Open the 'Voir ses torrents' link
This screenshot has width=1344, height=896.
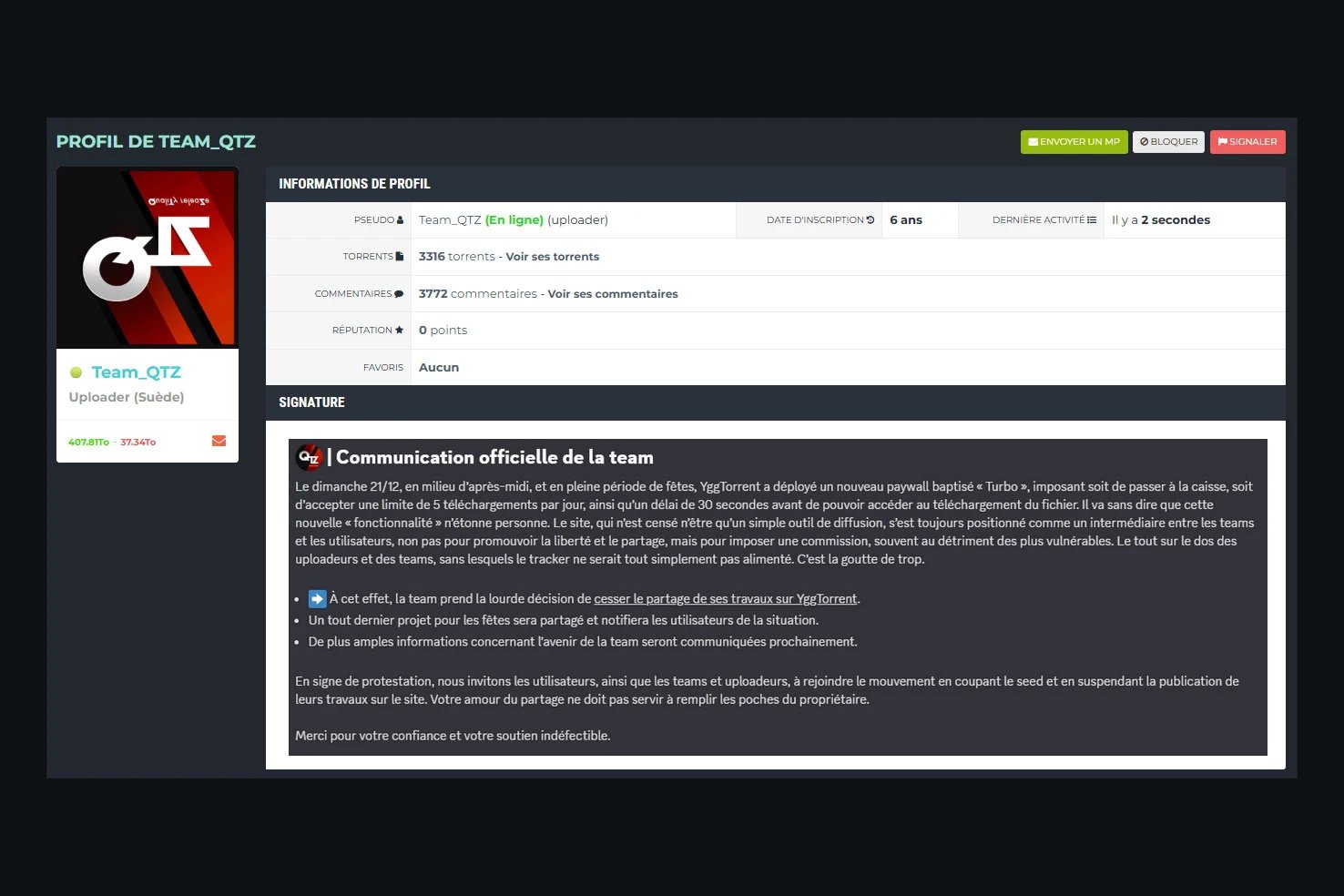[x=552, y=257]
